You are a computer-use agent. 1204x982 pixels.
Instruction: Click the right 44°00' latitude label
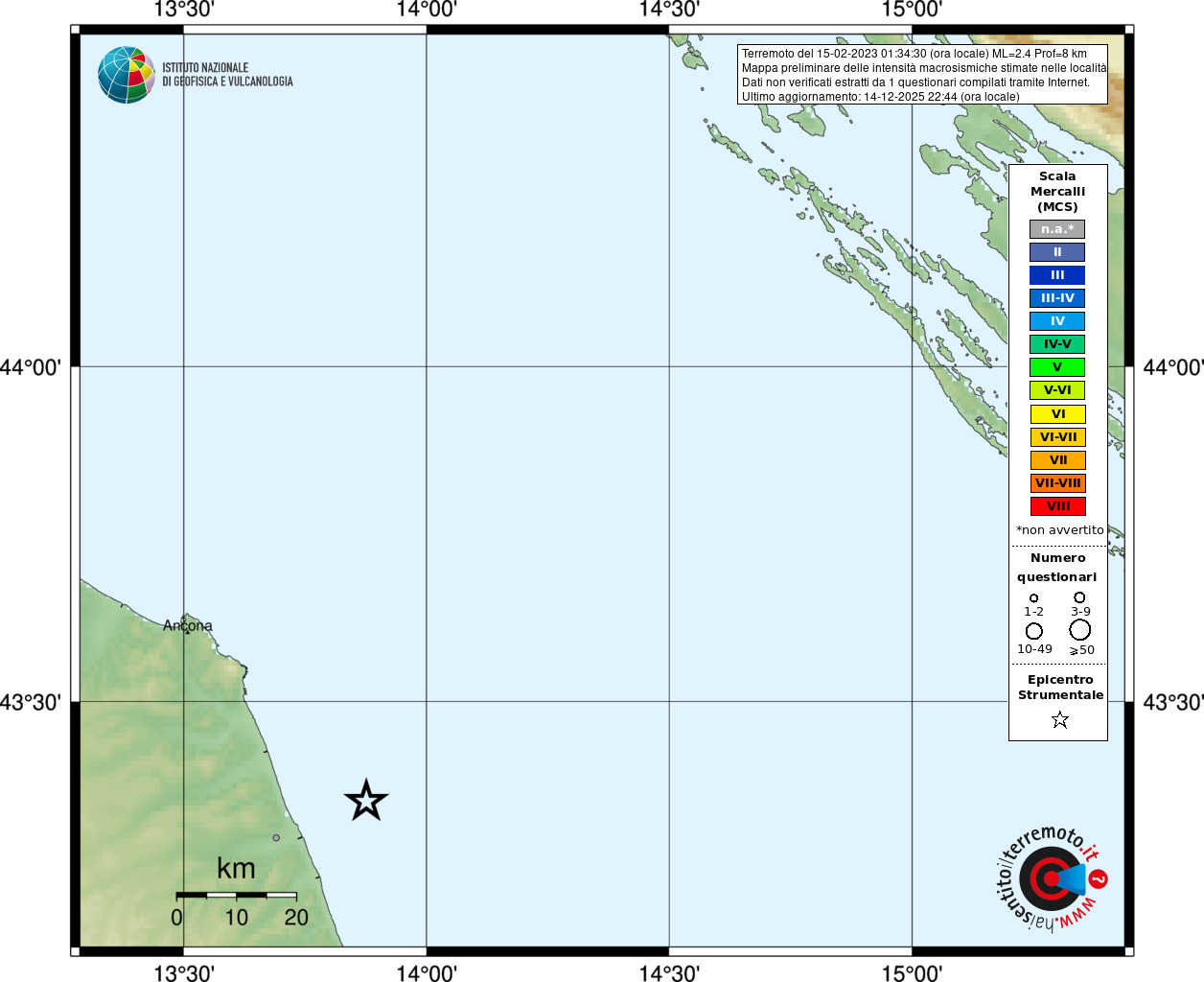[1173, 367]
